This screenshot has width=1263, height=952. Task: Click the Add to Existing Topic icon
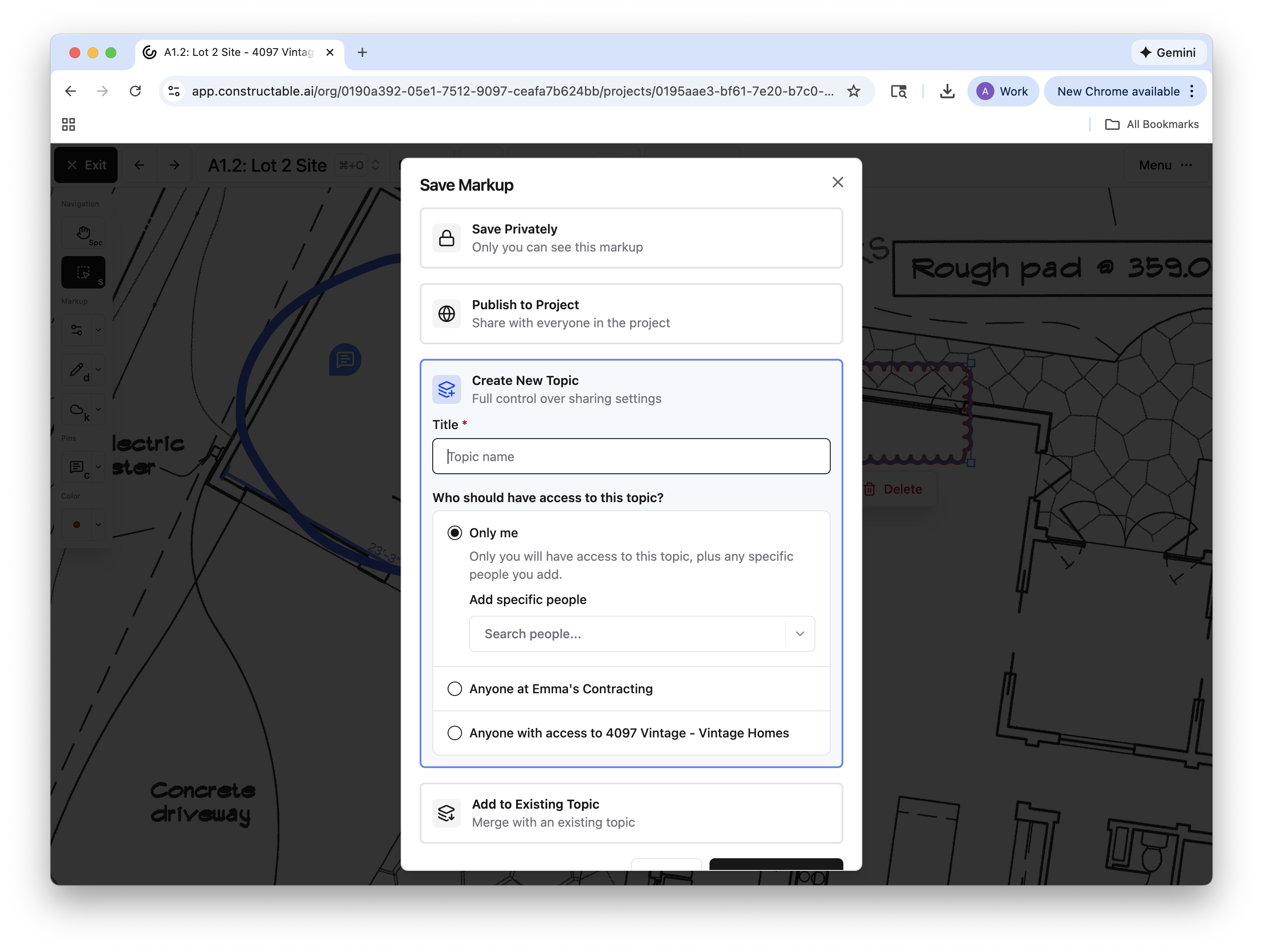point(447,813)
